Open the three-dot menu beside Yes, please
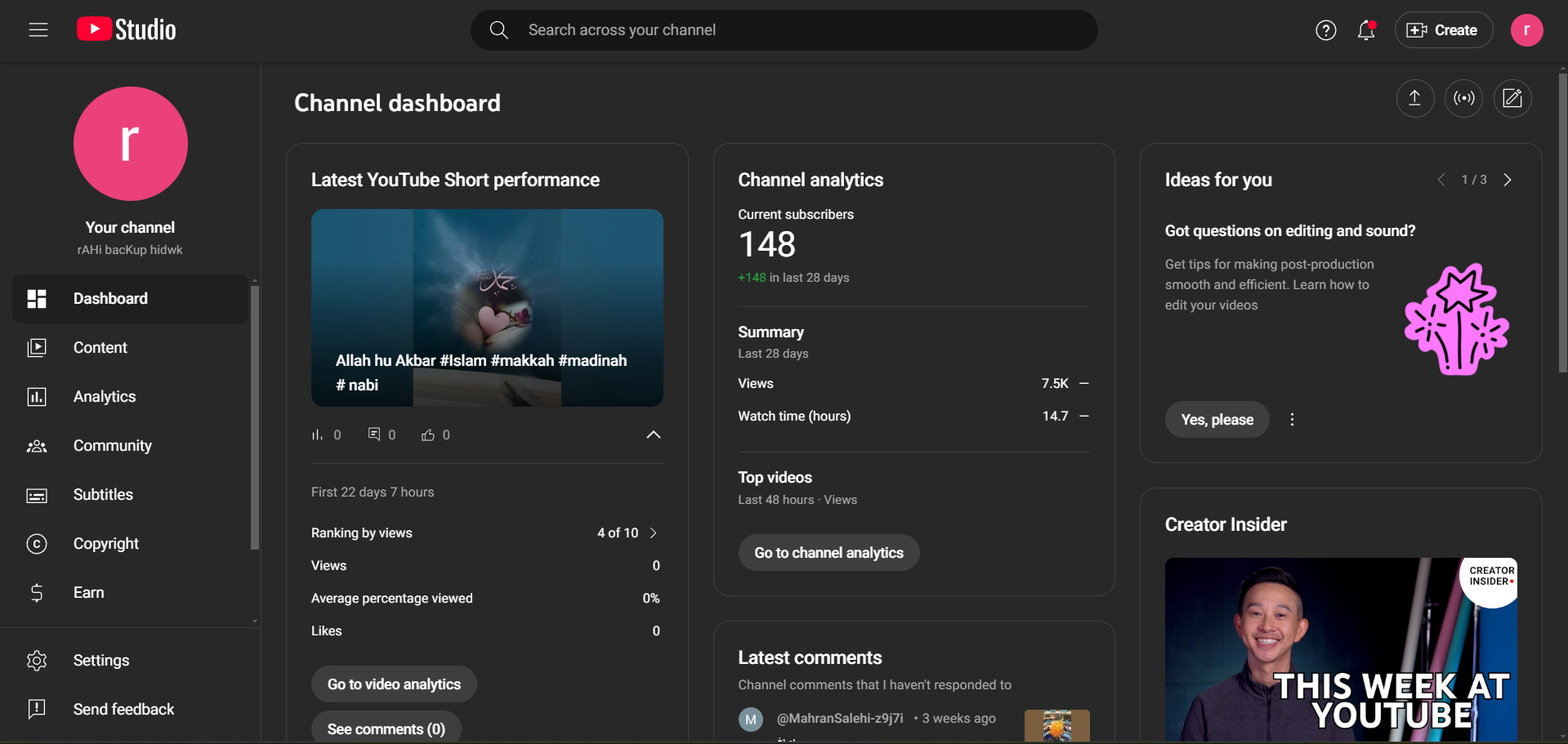Viewport: 1568px width, 744px height. [x=1292, y=420]
